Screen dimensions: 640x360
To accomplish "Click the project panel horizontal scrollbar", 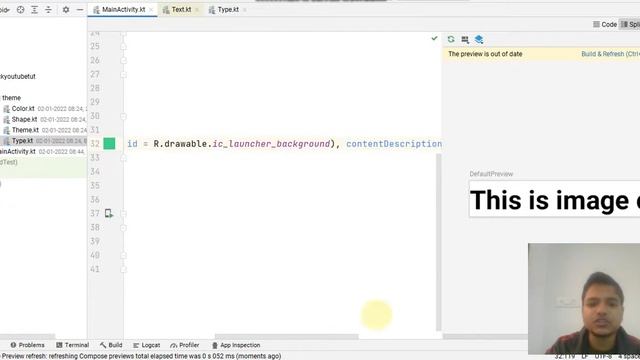I will (27, 336).
